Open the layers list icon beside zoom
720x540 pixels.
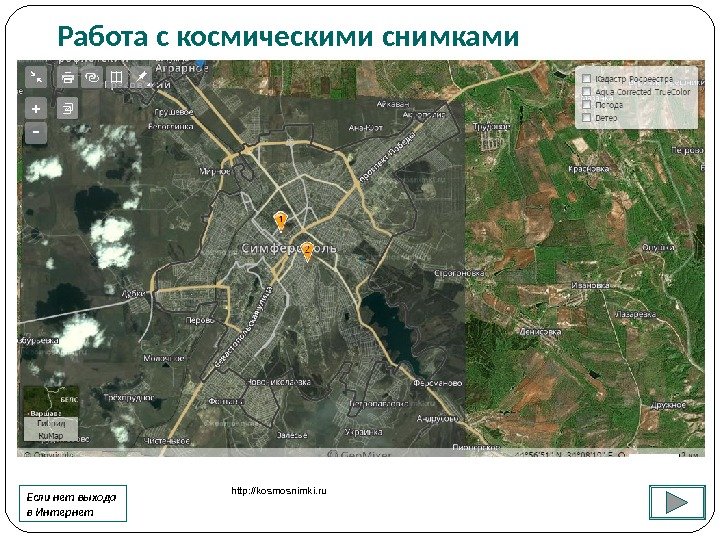tap(68, 109)
